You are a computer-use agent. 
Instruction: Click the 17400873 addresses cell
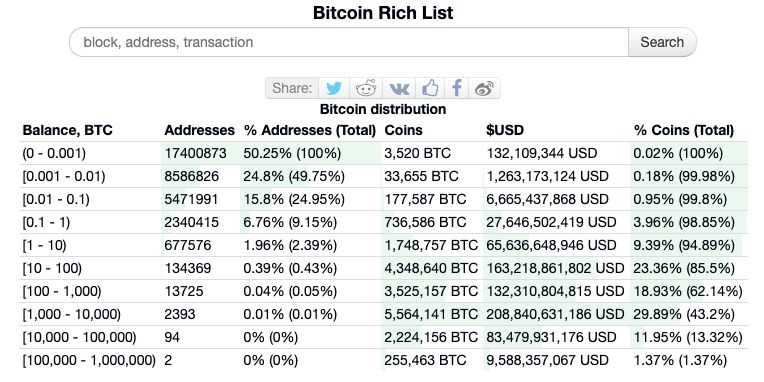(195, 153)
